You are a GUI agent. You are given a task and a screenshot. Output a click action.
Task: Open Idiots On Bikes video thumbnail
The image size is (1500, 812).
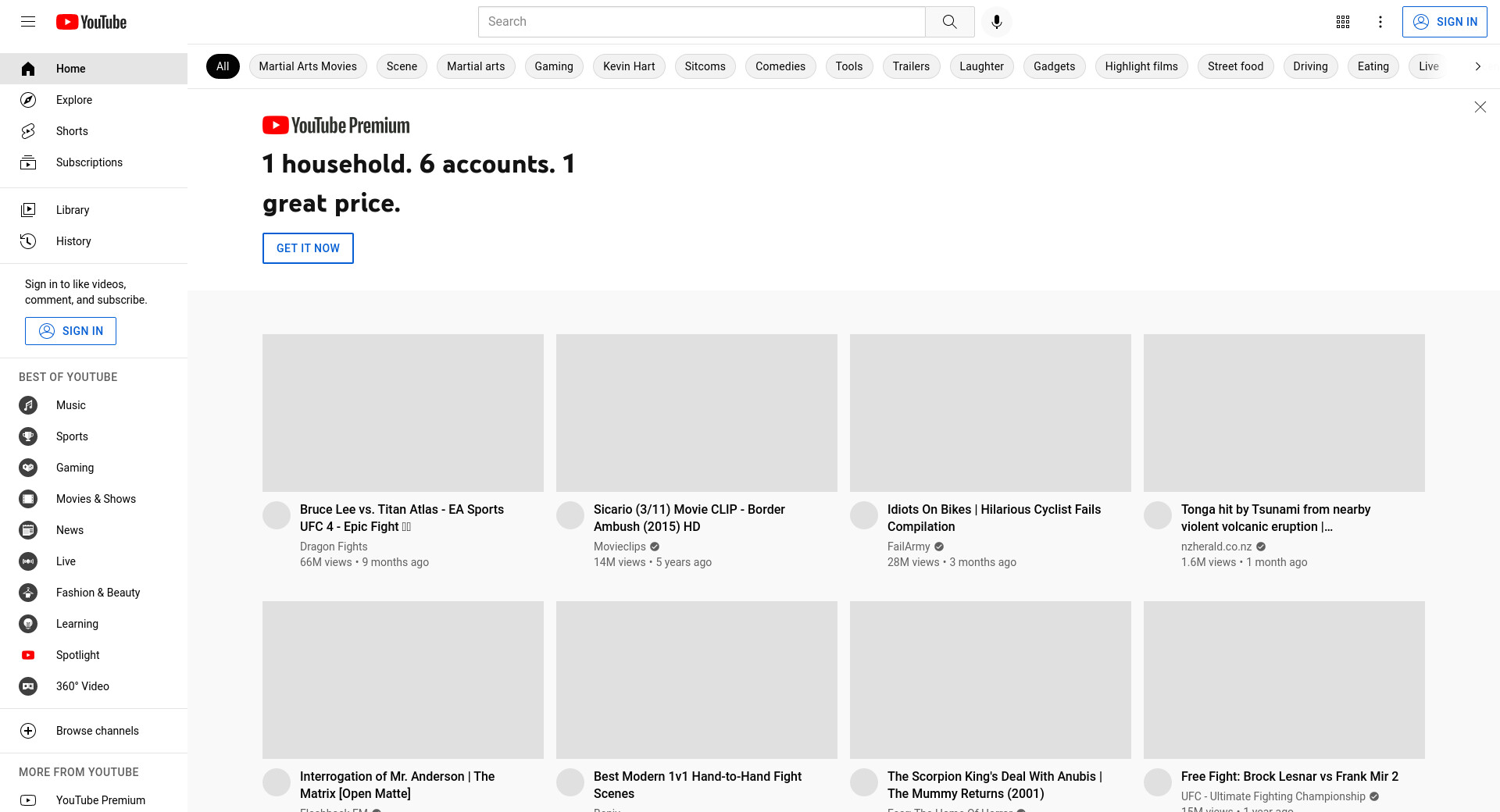tap(991, 413)
